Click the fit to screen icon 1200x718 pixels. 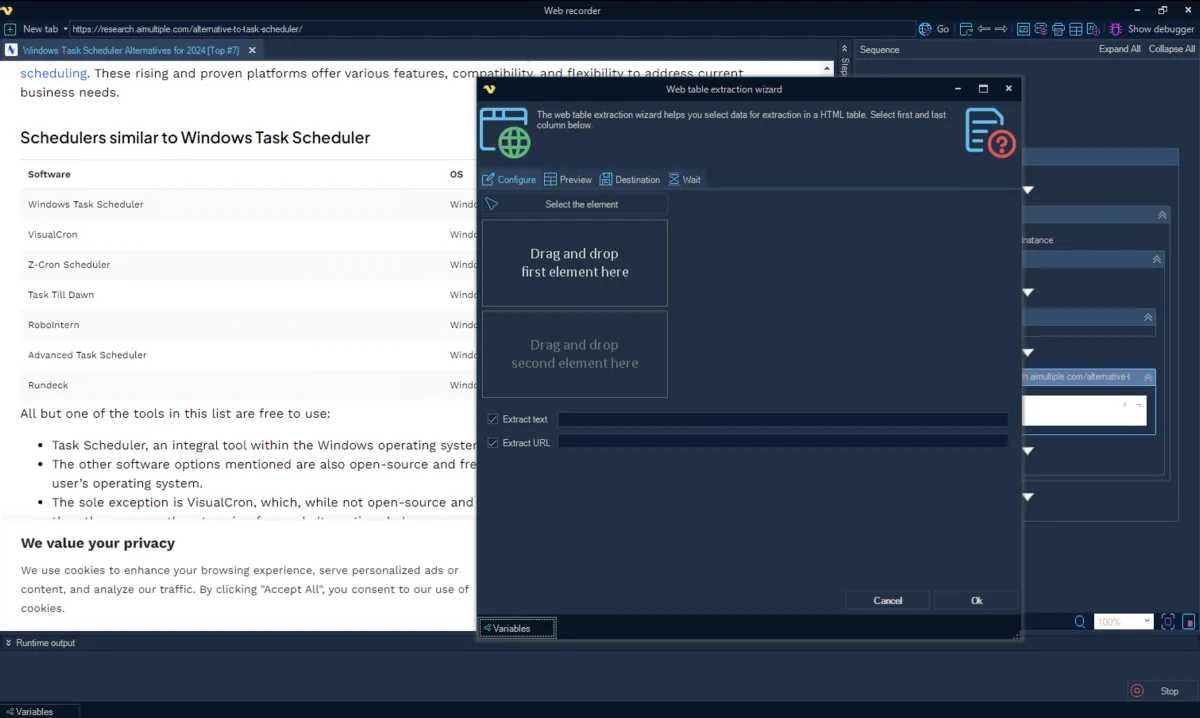click(1167, 622)
